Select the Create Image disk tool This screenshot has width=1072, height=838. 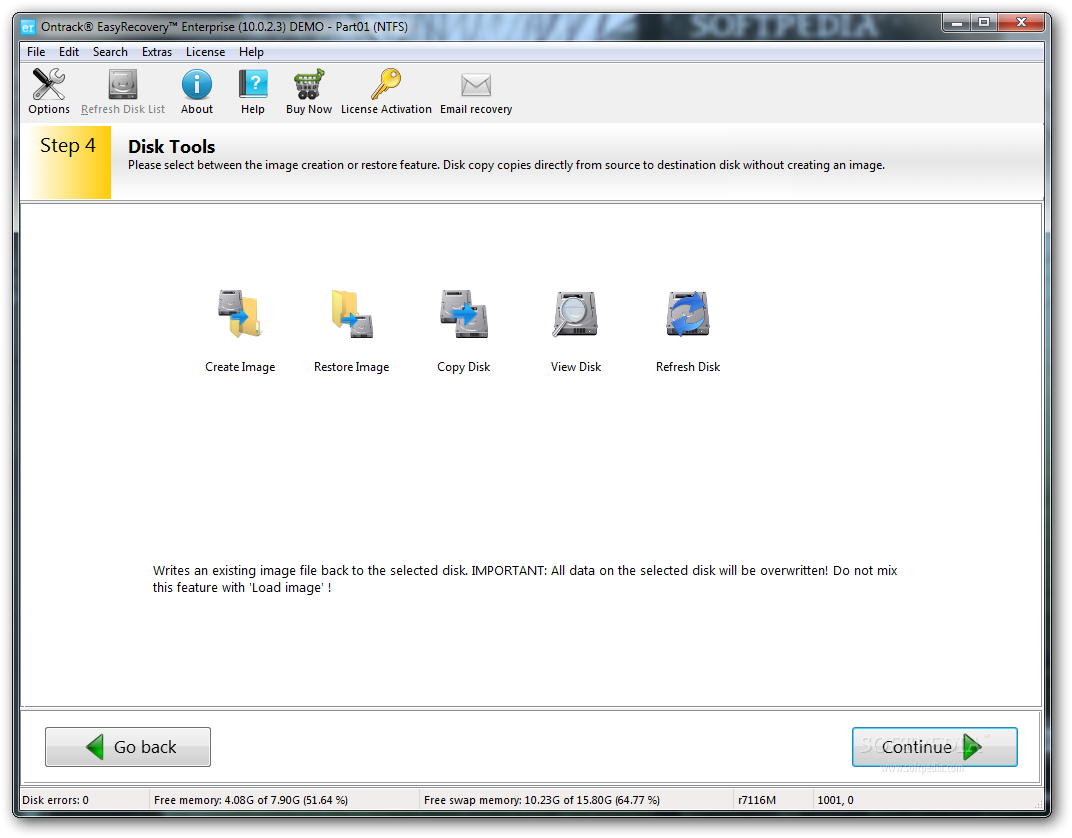pos(240,331)
